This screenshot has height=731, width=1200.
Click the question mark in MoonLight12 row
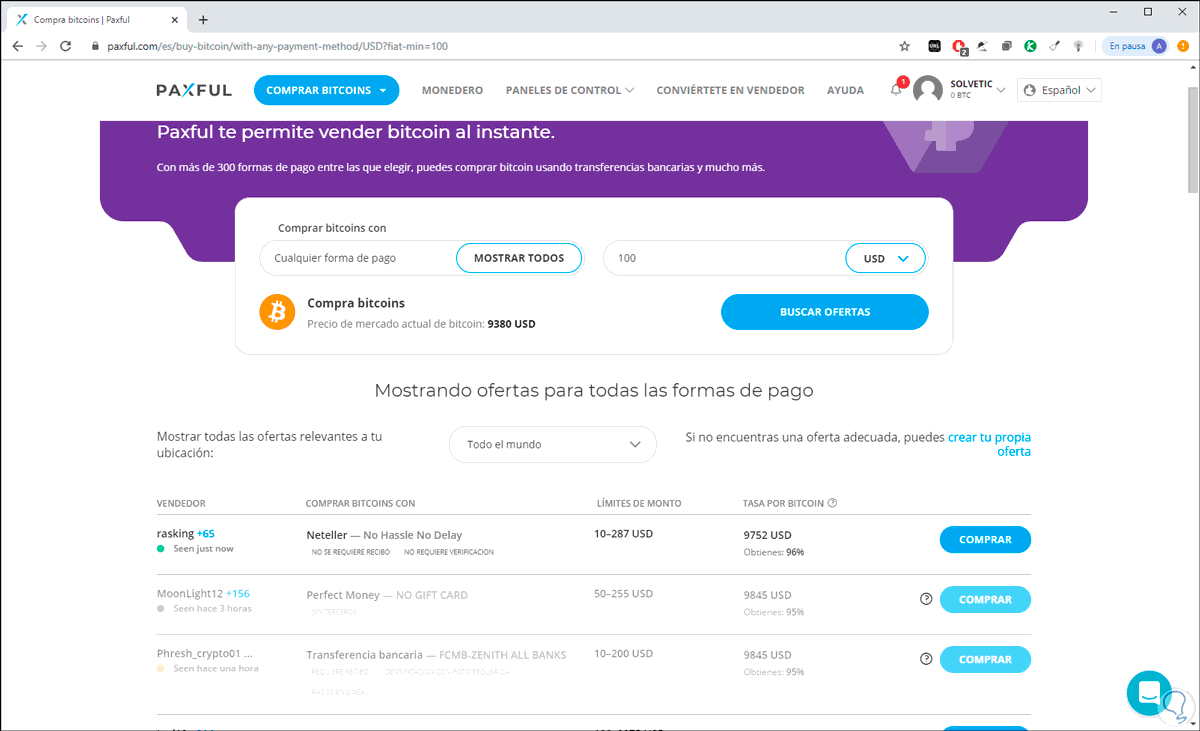tap(925, 599)
